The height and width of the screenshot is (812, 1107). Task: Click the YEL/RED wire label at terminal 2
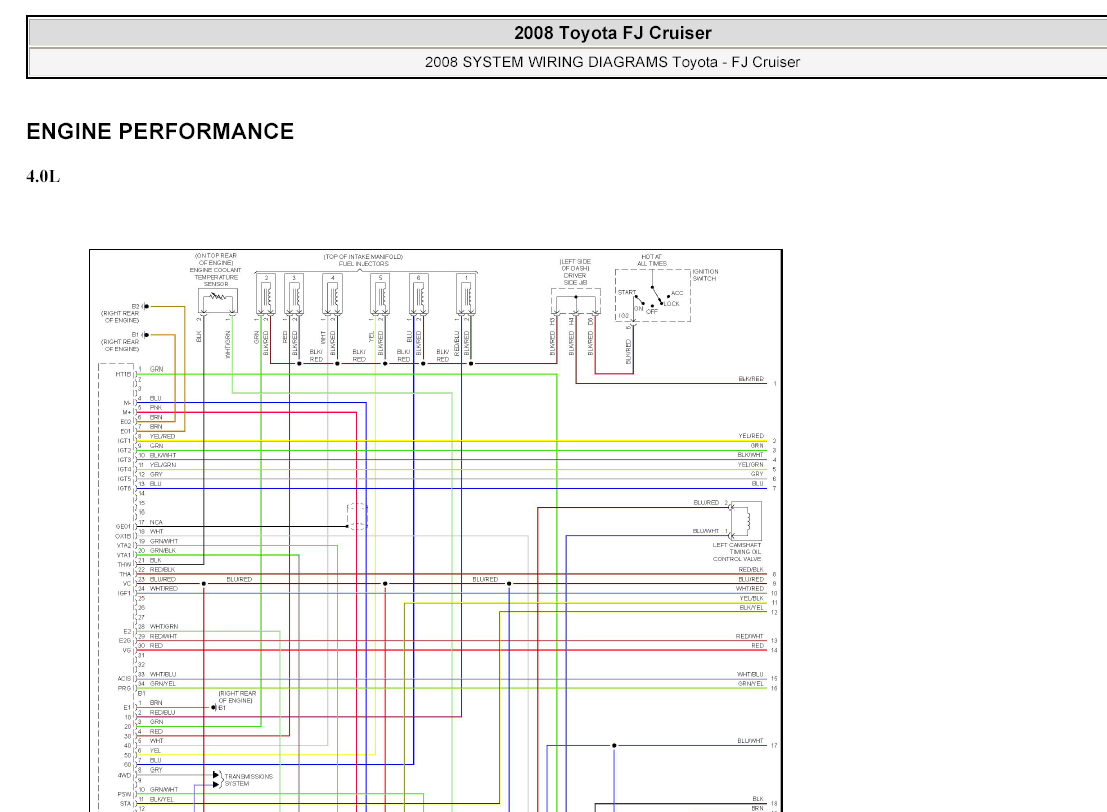coord(751,436)
